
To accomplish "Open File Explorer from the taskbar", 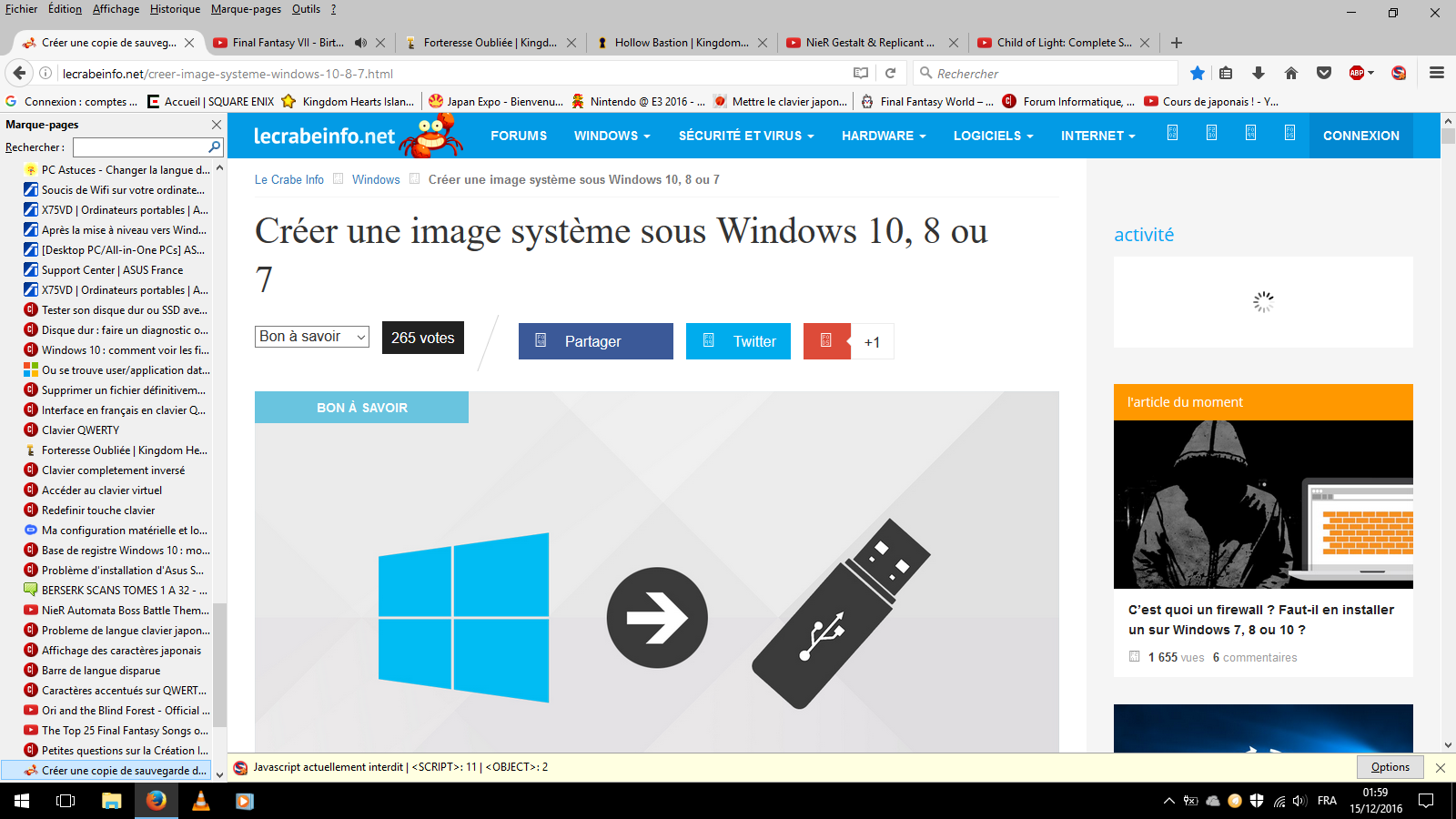I will click(x=111, y=801).
